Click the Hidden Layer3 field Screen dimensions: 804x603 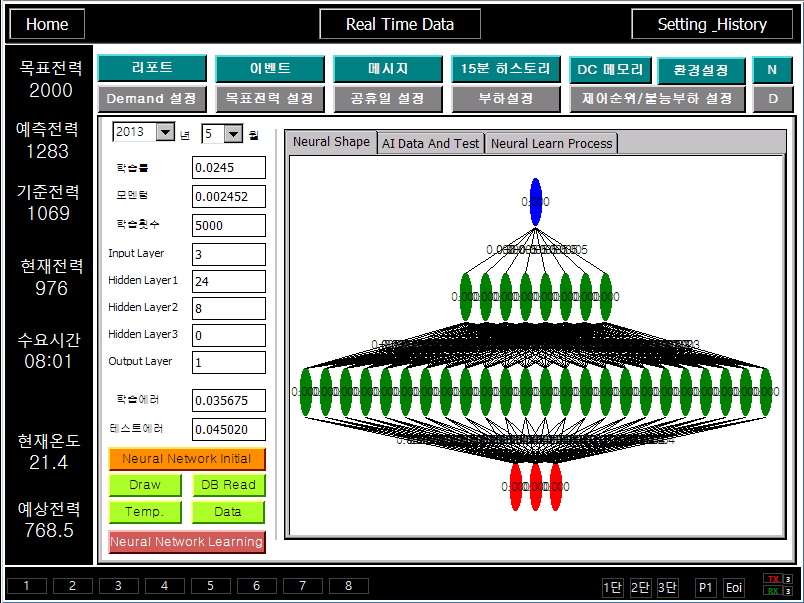coord(229,335)
